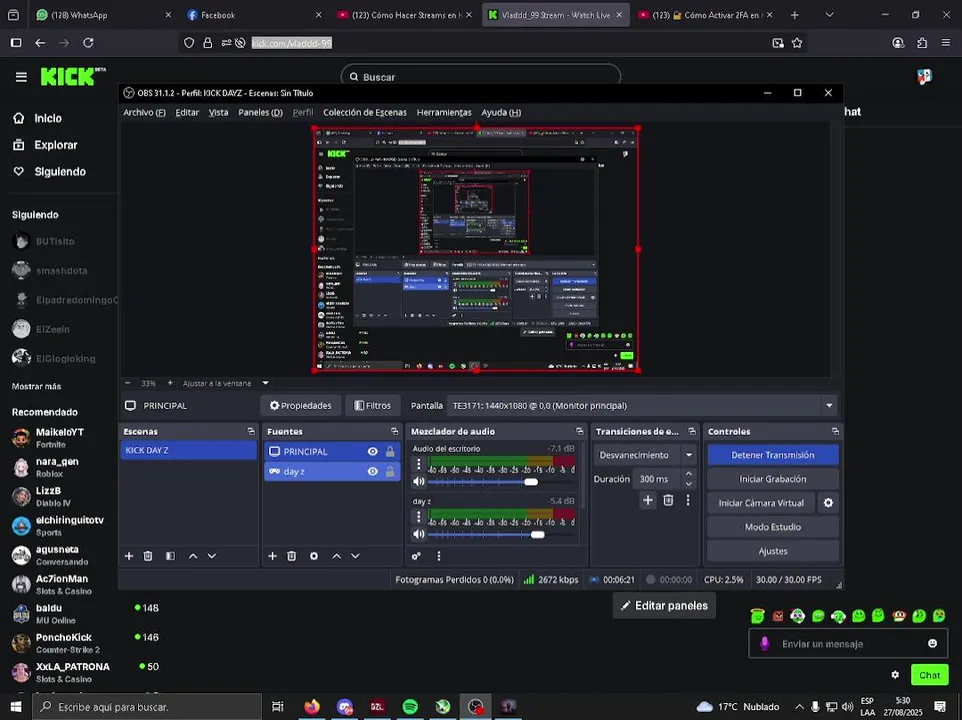
Task: Open Kick chat settings gear
Action: tap(895, 675)
